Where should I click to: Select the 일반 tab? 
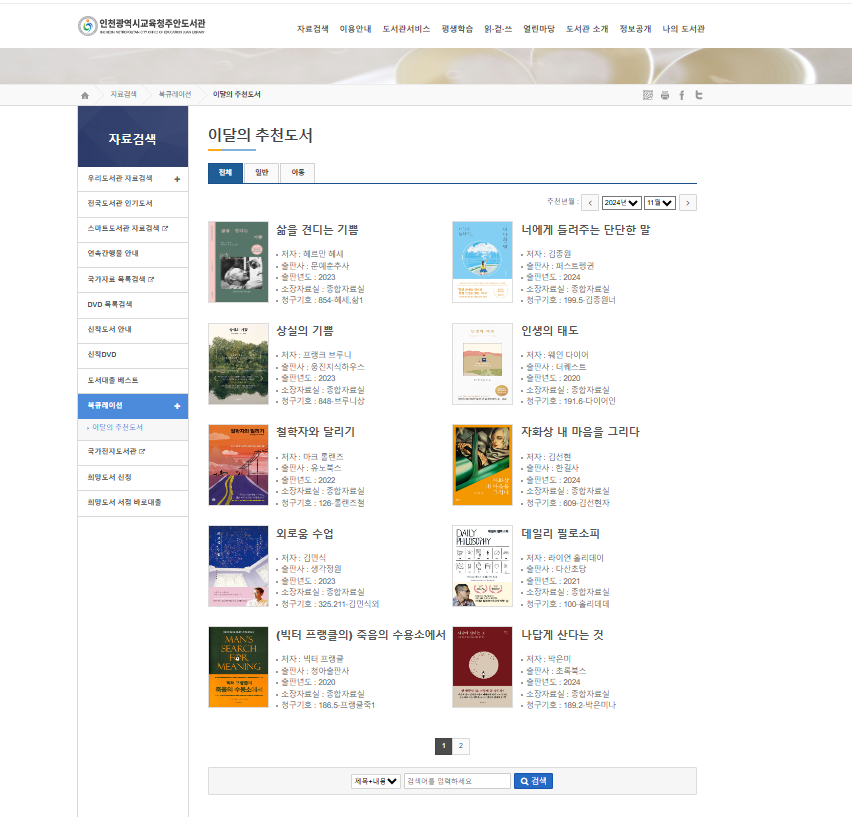coord(262,173)
